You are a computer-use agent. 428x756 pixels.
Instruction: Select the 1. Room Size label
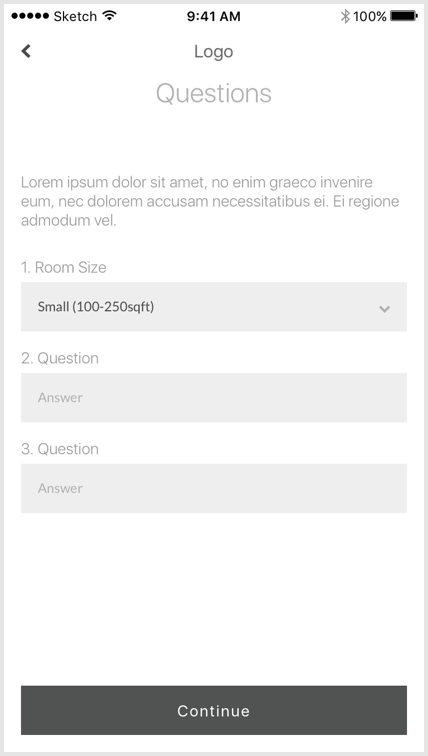click(x=64, y=267)
